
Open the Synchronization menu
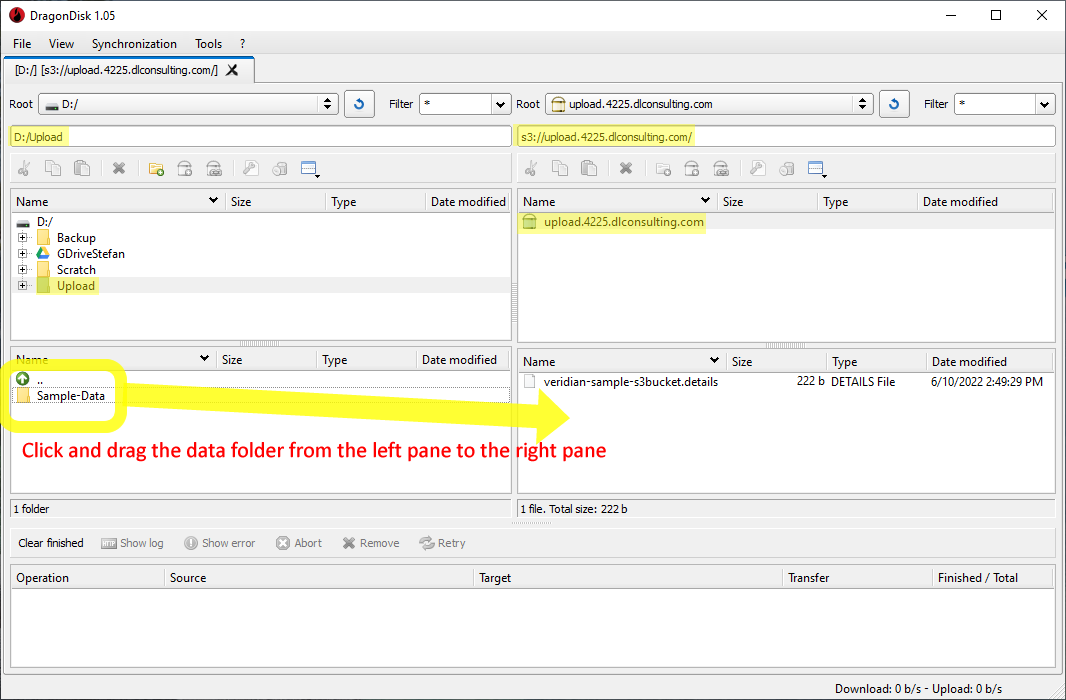(134, 43)
